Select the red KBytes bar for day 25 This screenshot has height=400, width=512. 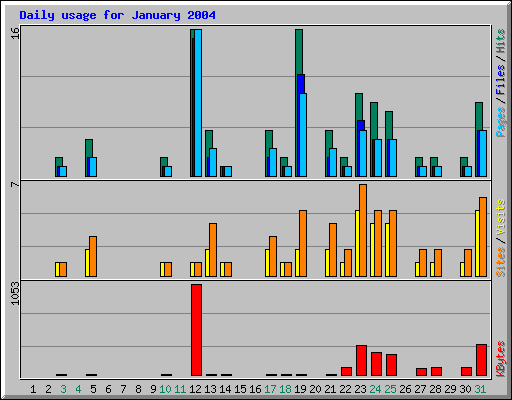tap(392, 365)
